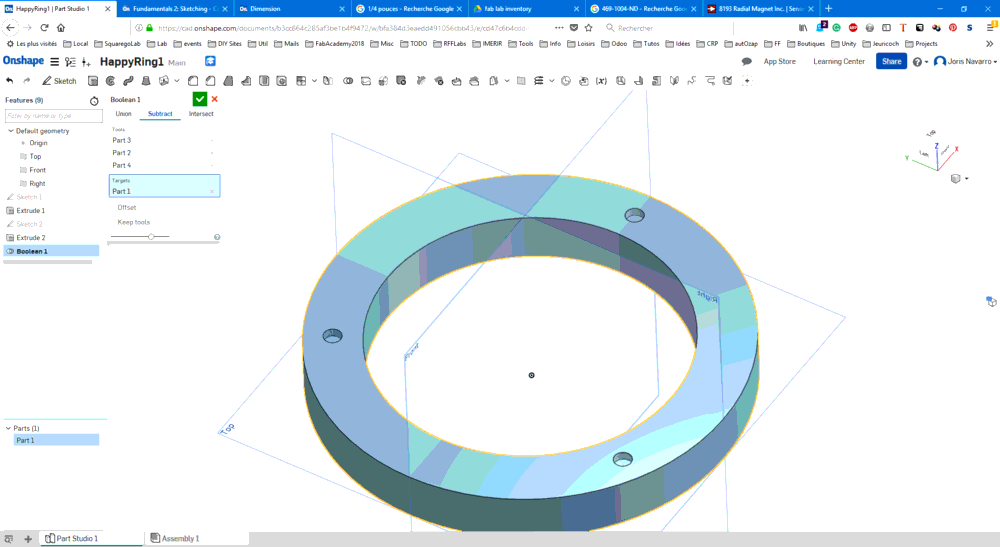Screen dimensions: 1000x547
Task: Open the view cube display menu
Action: (959, 179)
